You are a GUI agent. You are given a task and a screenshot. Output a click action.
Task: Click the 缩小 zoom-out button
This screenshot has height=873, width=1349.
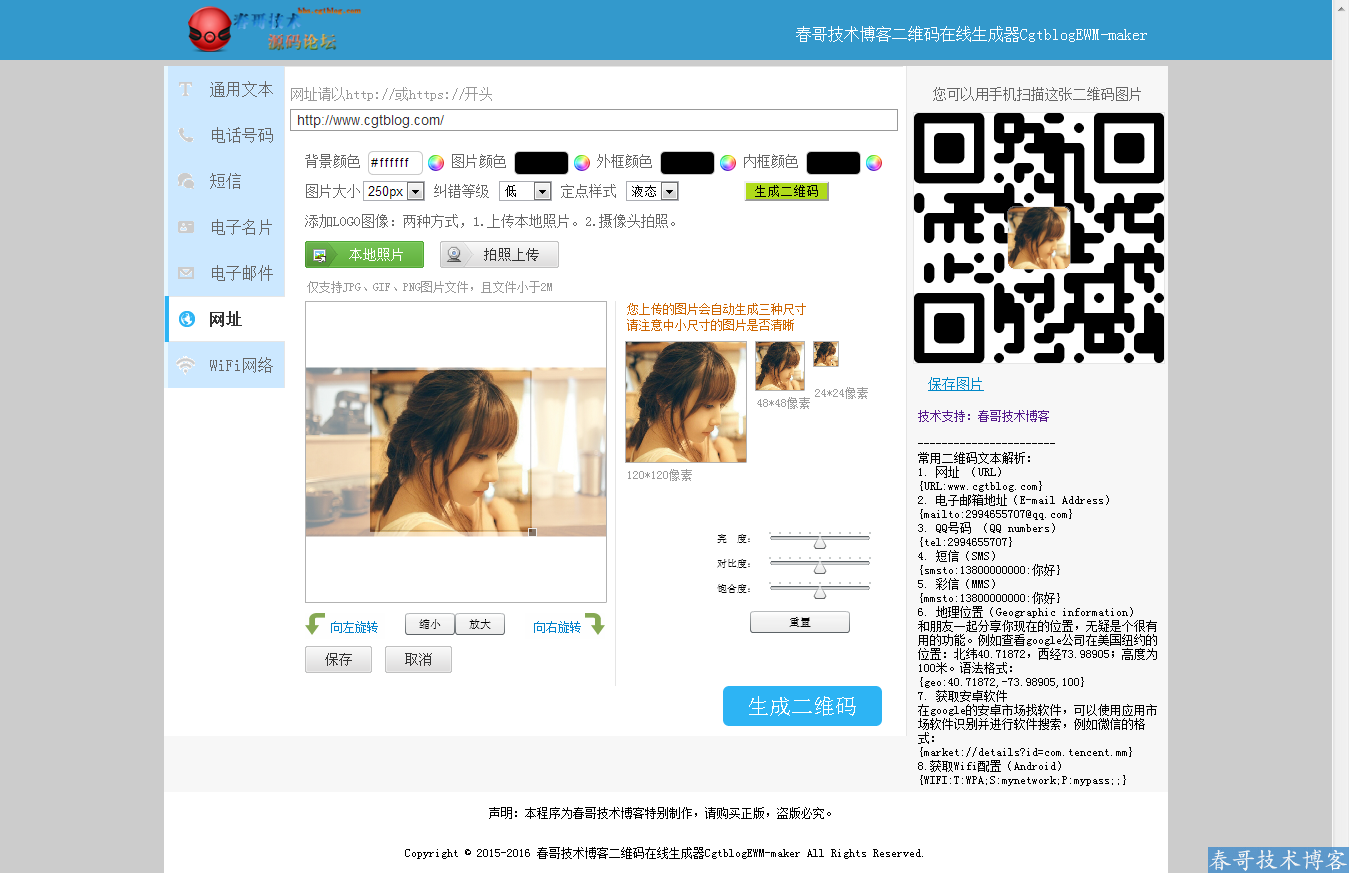(x=430, y=624)
